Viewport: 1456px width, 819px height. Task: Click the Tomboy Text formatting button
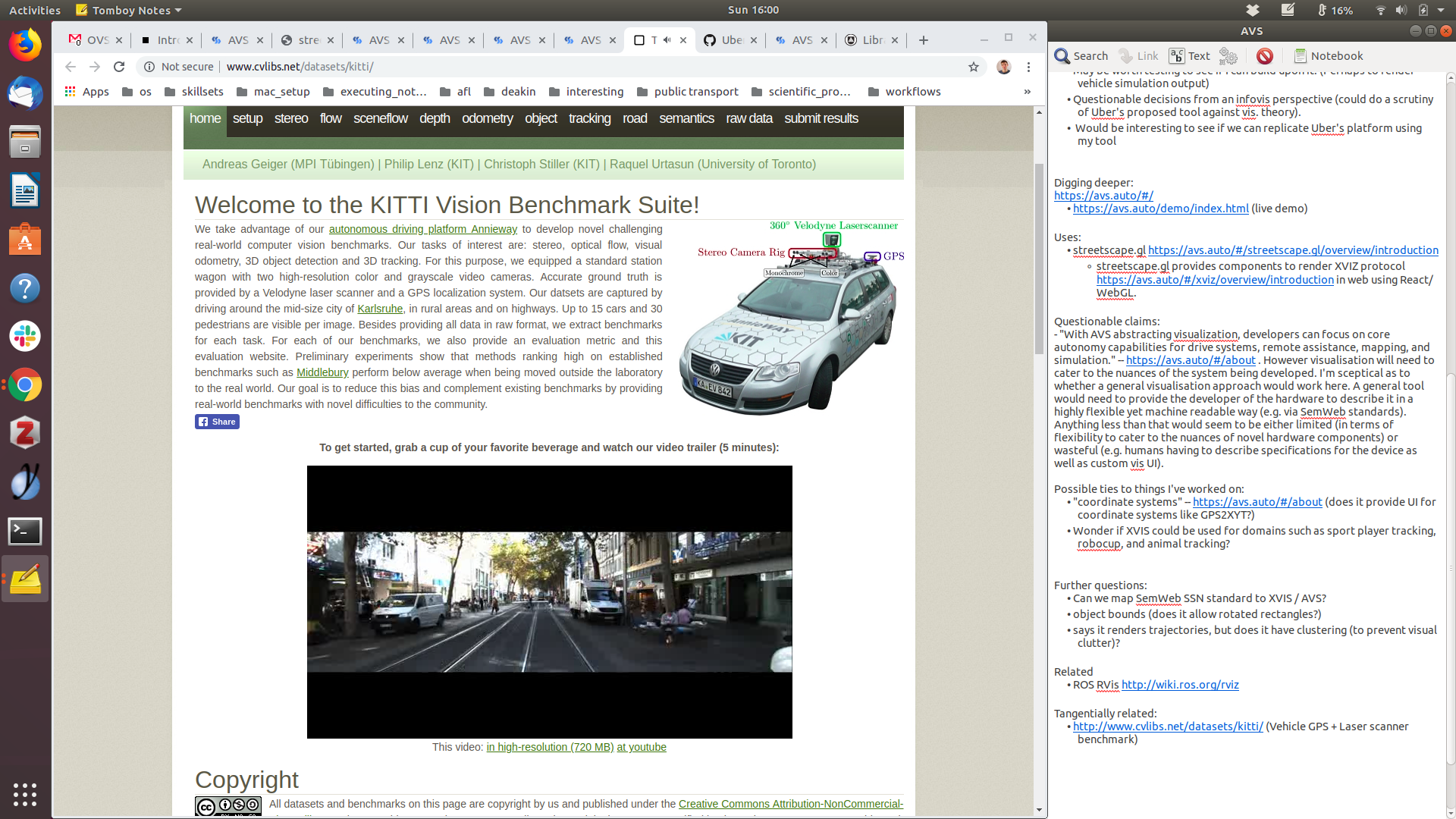[1189, 56]
